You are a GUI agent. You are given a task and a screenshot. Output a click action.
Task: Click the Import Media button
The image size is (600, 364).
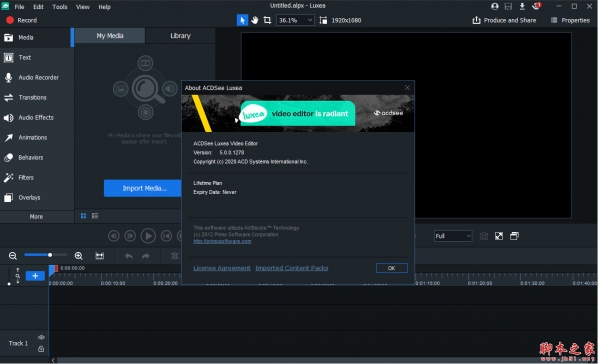143,188
